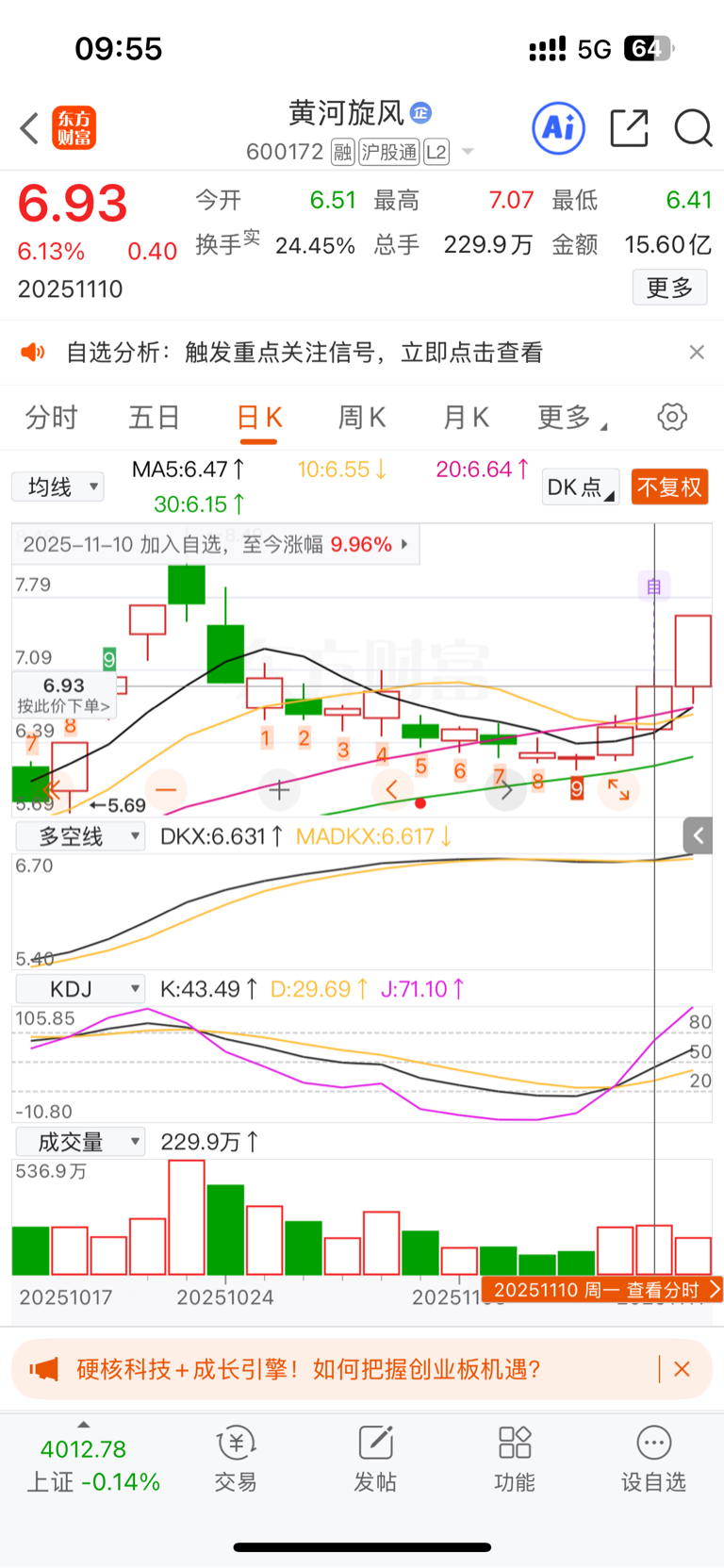The width and height of the screenshot is (724, 1568).
Task: Move chart right with grey arrow
Action: pyautogui.click(x=506, y=789)
